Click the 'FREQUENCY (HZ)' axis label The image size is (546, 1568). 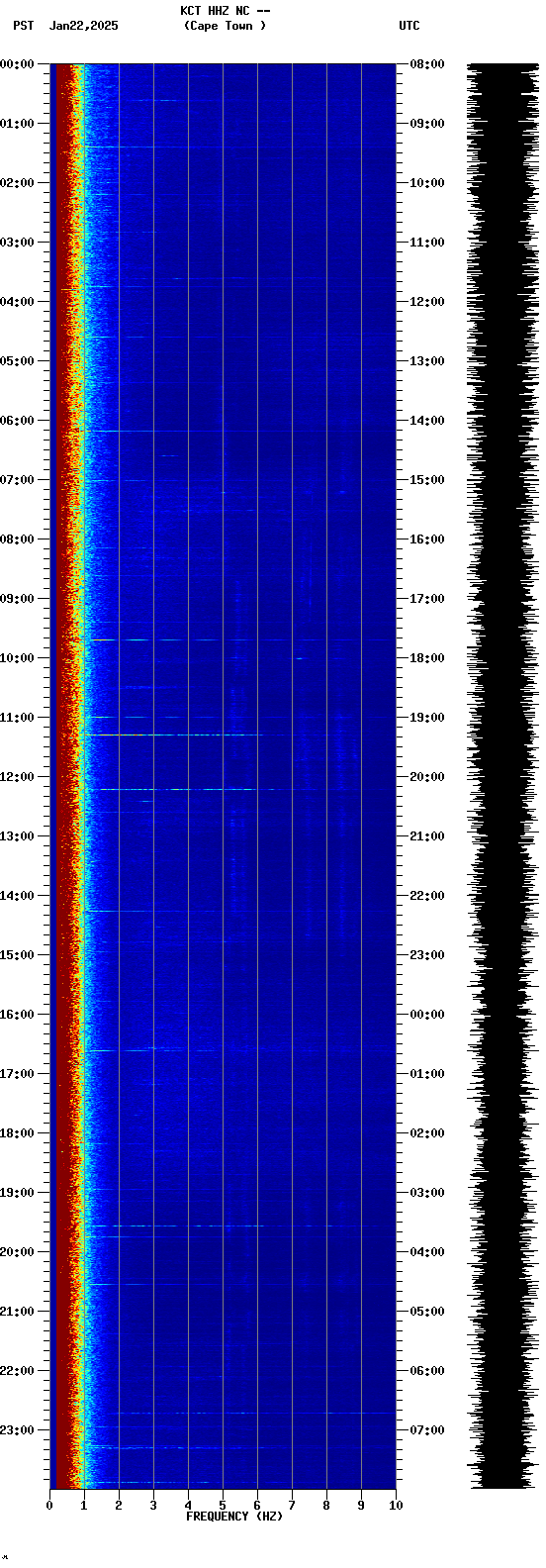click(234, 1517)
